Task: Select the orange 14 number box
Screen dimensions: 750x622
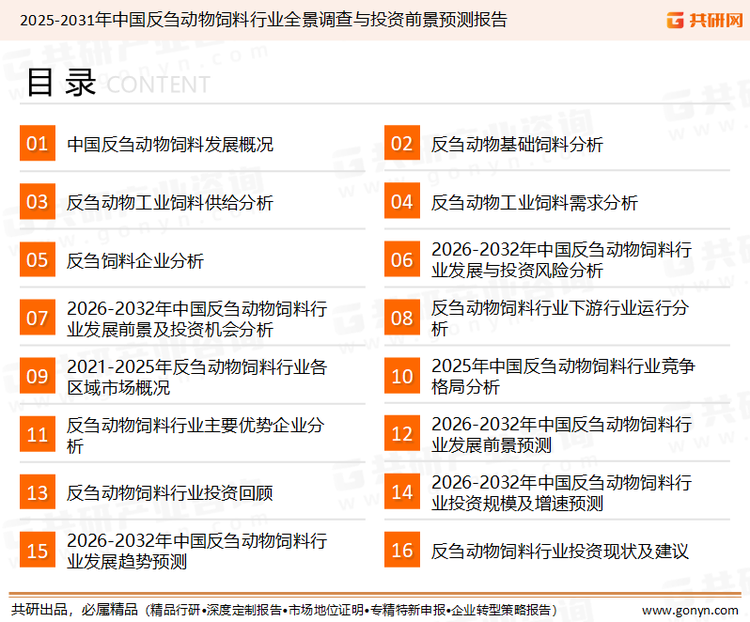Action: tap(402, 491)
